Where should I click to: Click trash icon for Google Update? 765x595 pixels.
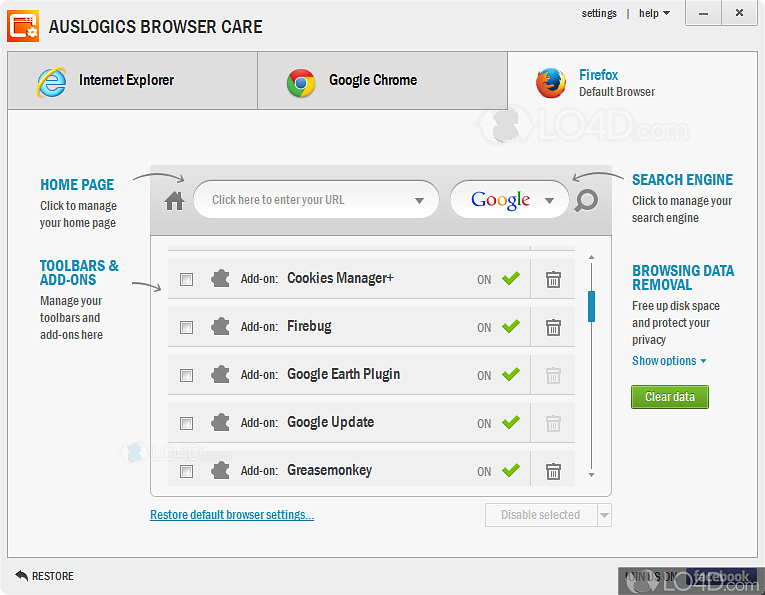[x=553, y=423]
